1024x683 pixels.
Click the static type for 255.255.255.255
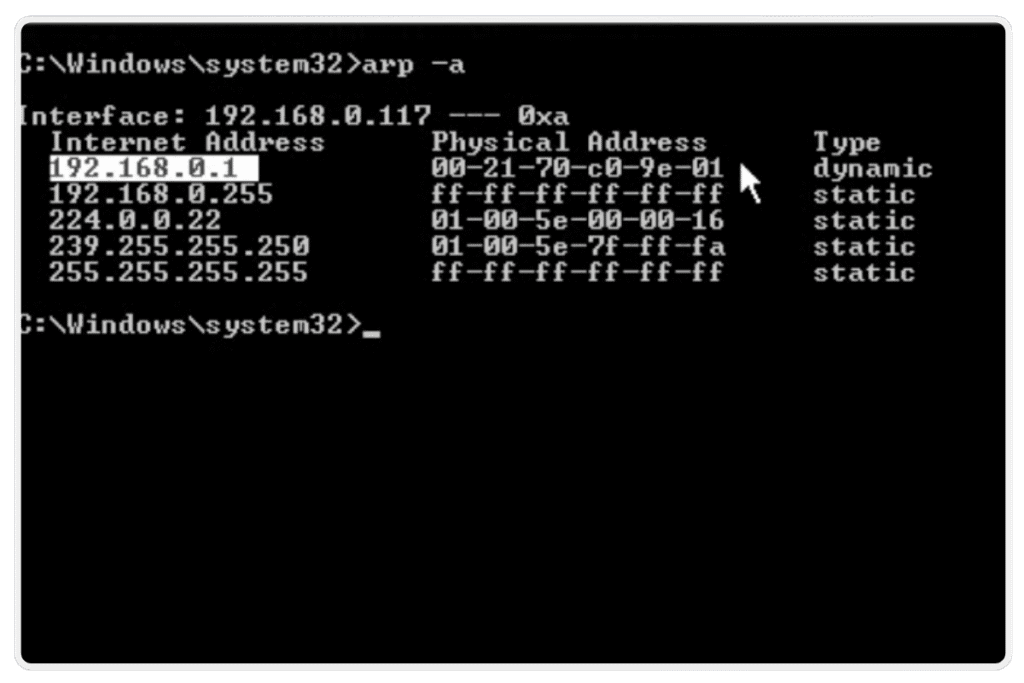(x=863, y=272)
